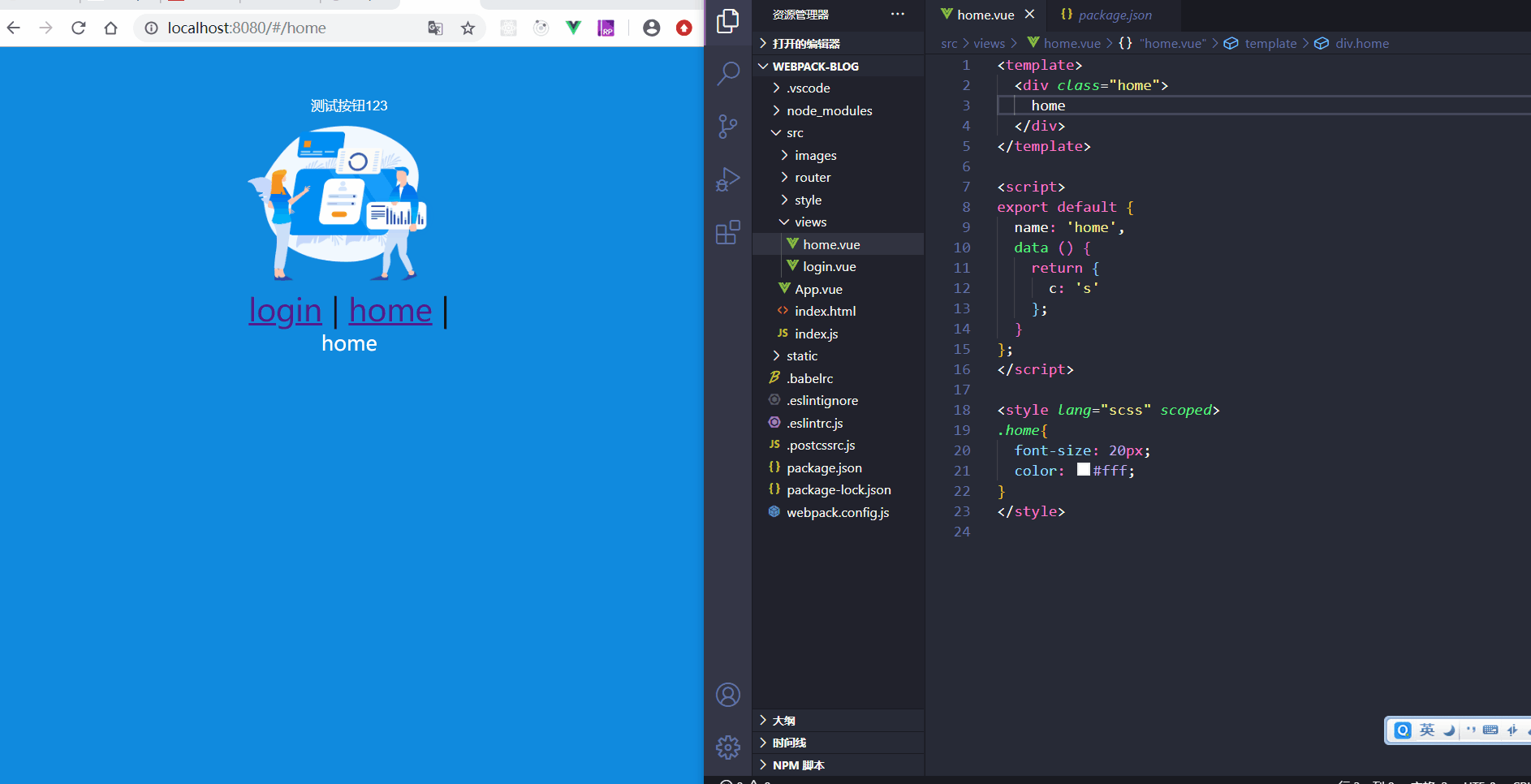Click the Vue Devtools extension icon in Chrome
1531x784 pixels.
[x=573, y=28]
